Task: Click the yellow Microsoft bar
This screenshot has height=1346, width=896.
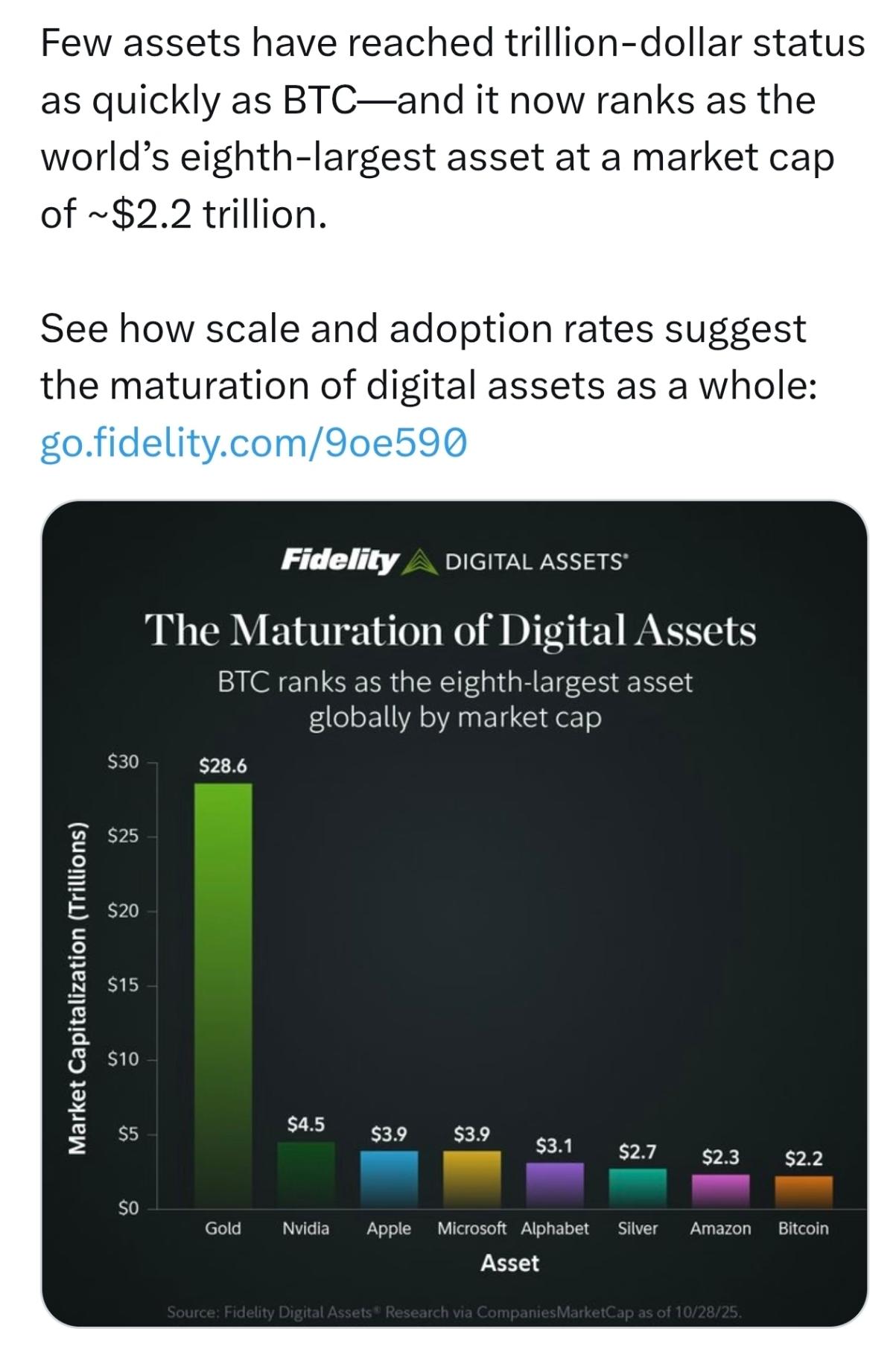Action: point(471,1179)
